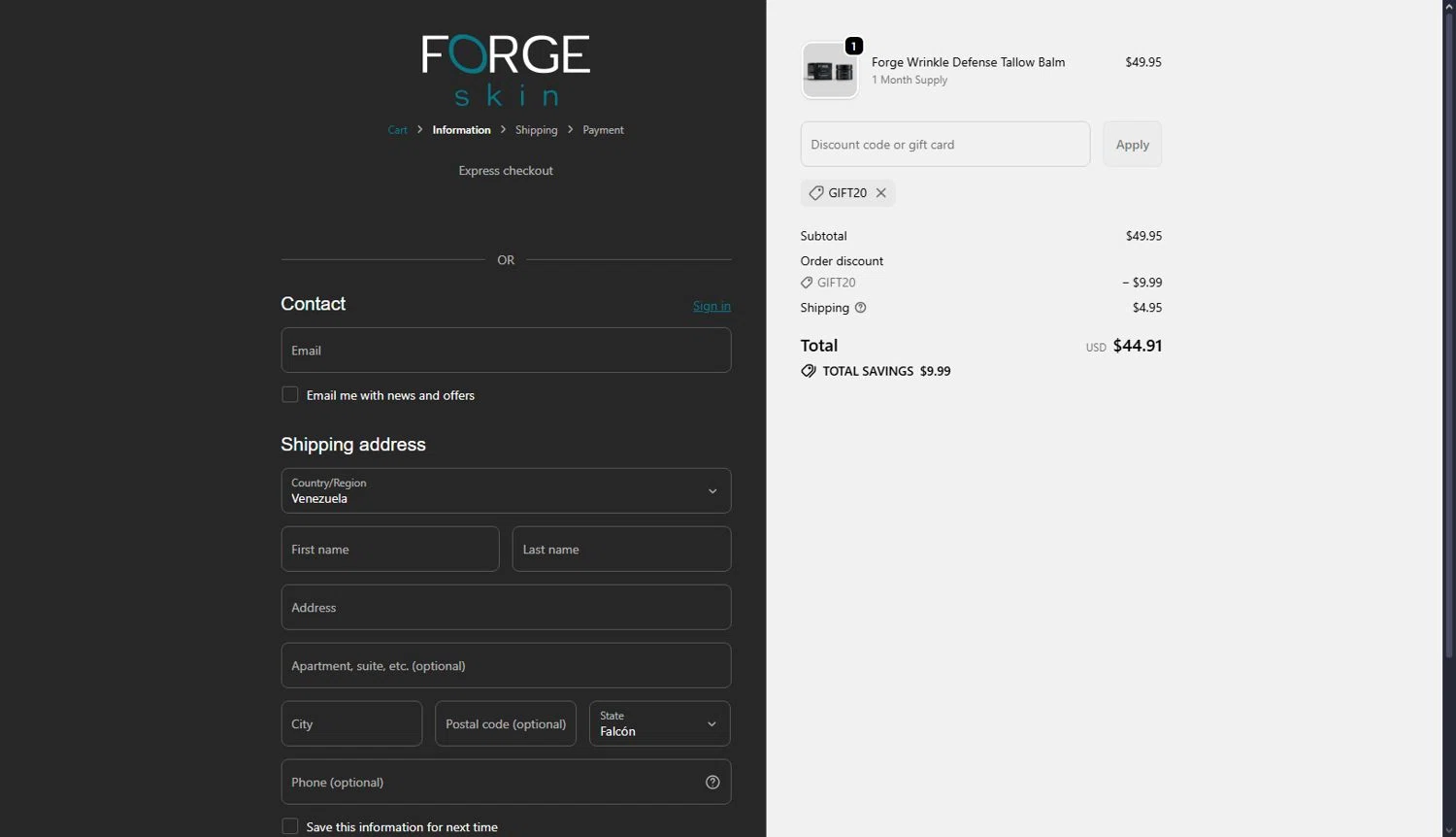Select the Payment breadcrumb step
Viewport: 1456px width, 837px height.
point(603,130)
